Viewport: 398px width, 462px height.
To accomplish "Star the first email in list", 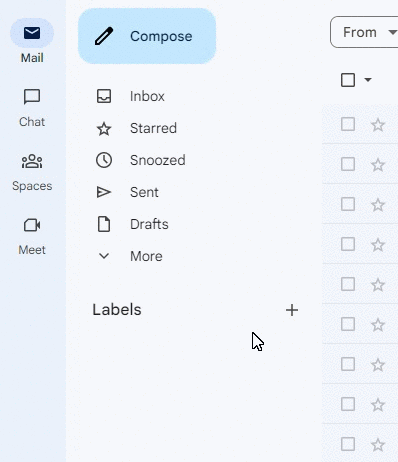I will (378, 125).
